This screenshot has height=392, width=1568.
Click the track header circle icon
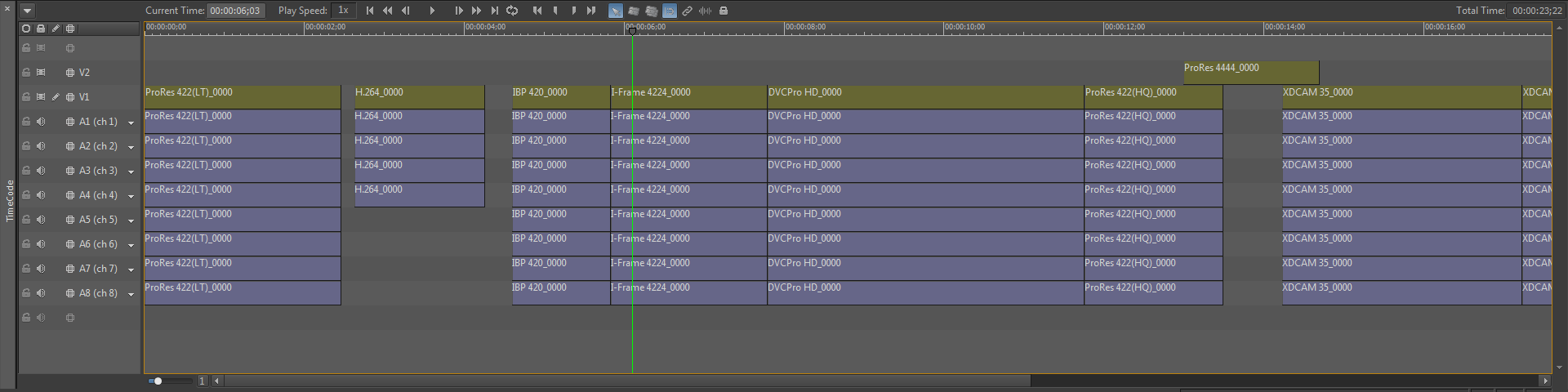(x=26, y=29)
